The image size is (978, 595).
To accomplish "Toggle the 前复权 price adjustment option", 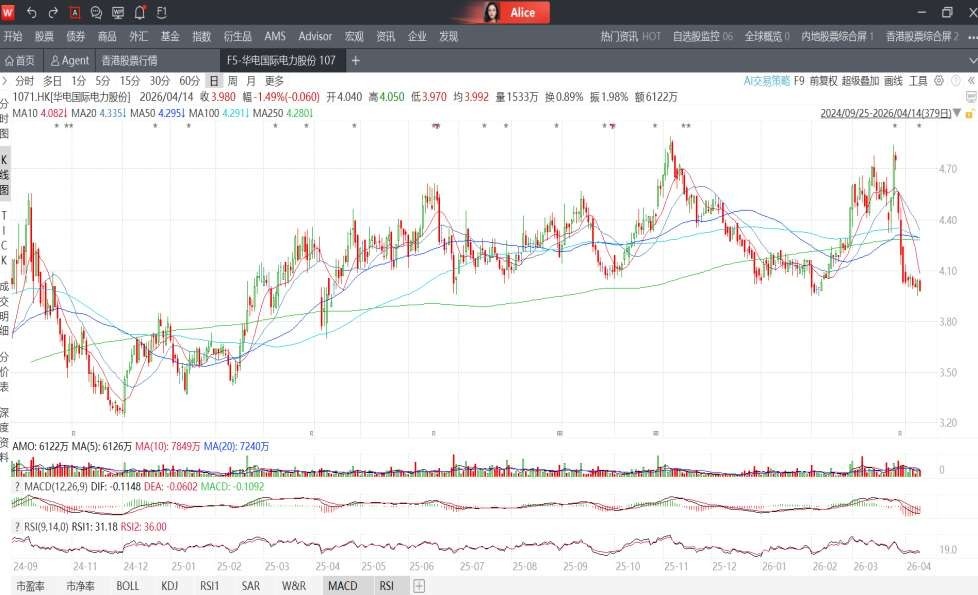I will pyautogui.click(x=823, y=81).
